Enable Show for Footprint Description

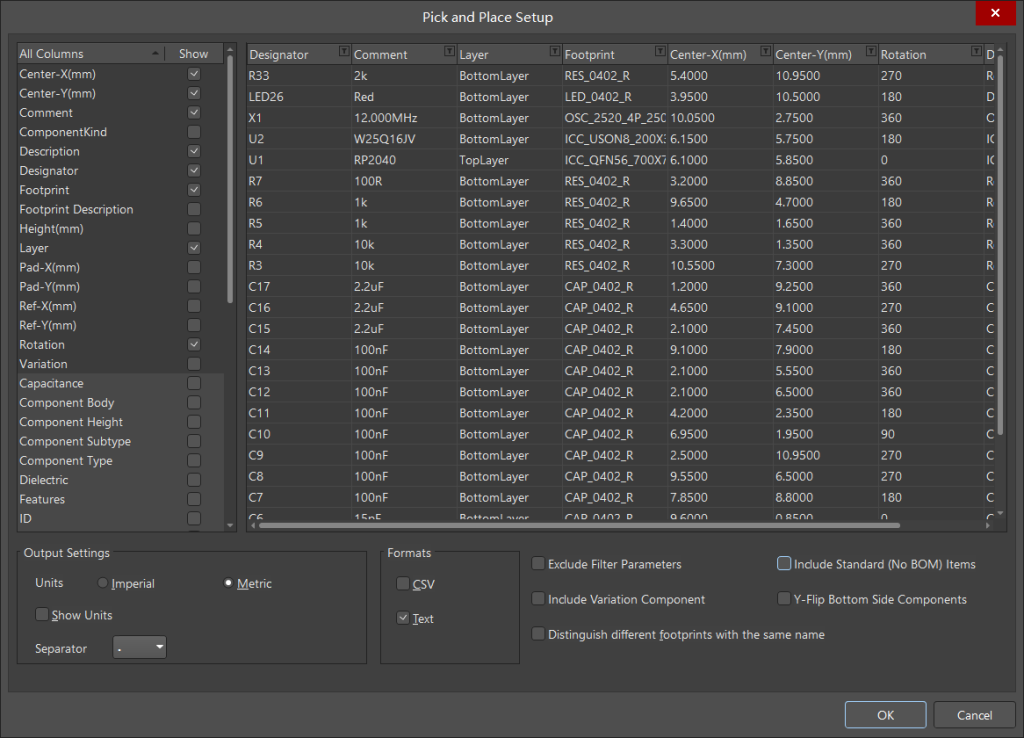coord(194,209)
